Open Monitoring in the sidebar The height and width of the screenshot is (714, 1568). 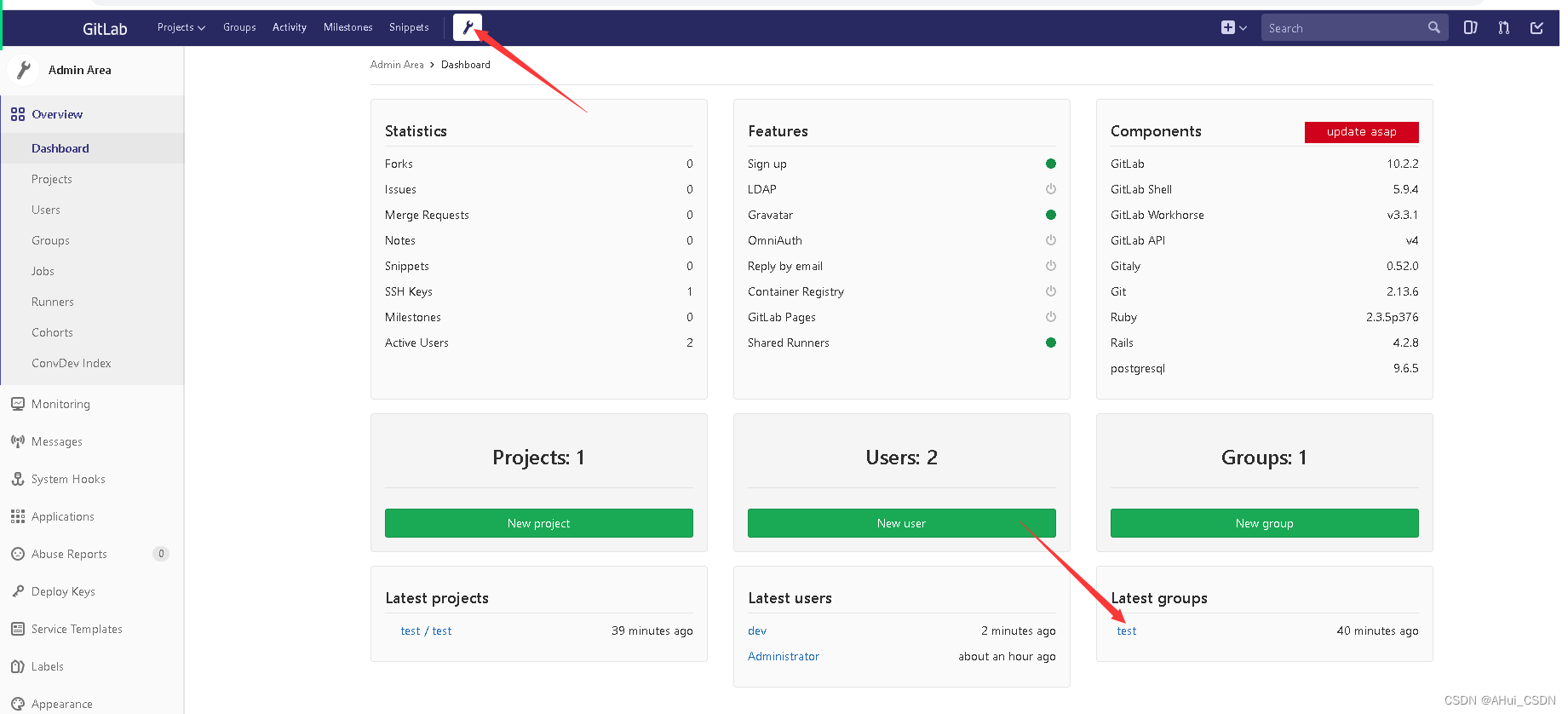(60, 404)
